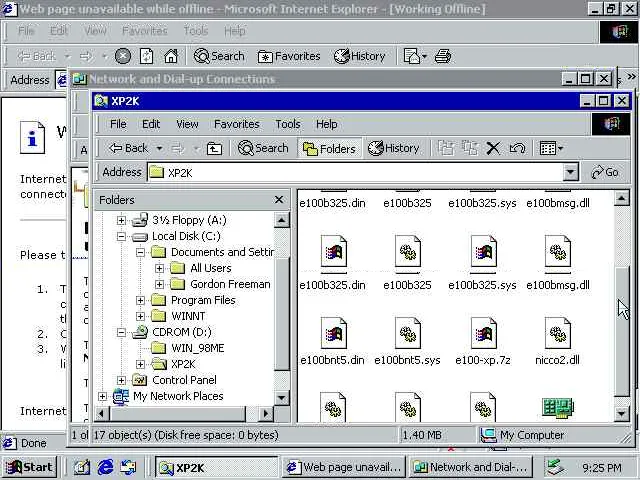640x480 pixels.
Task: Click the Copy To toolbar icon
Action: pos(469,148)
